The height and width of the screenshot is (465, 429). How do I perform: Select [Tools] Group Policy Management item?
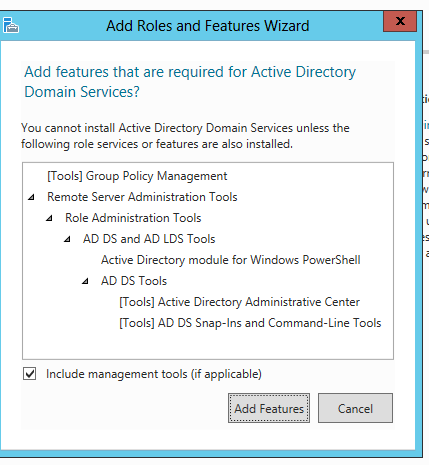tap(137, 176)
